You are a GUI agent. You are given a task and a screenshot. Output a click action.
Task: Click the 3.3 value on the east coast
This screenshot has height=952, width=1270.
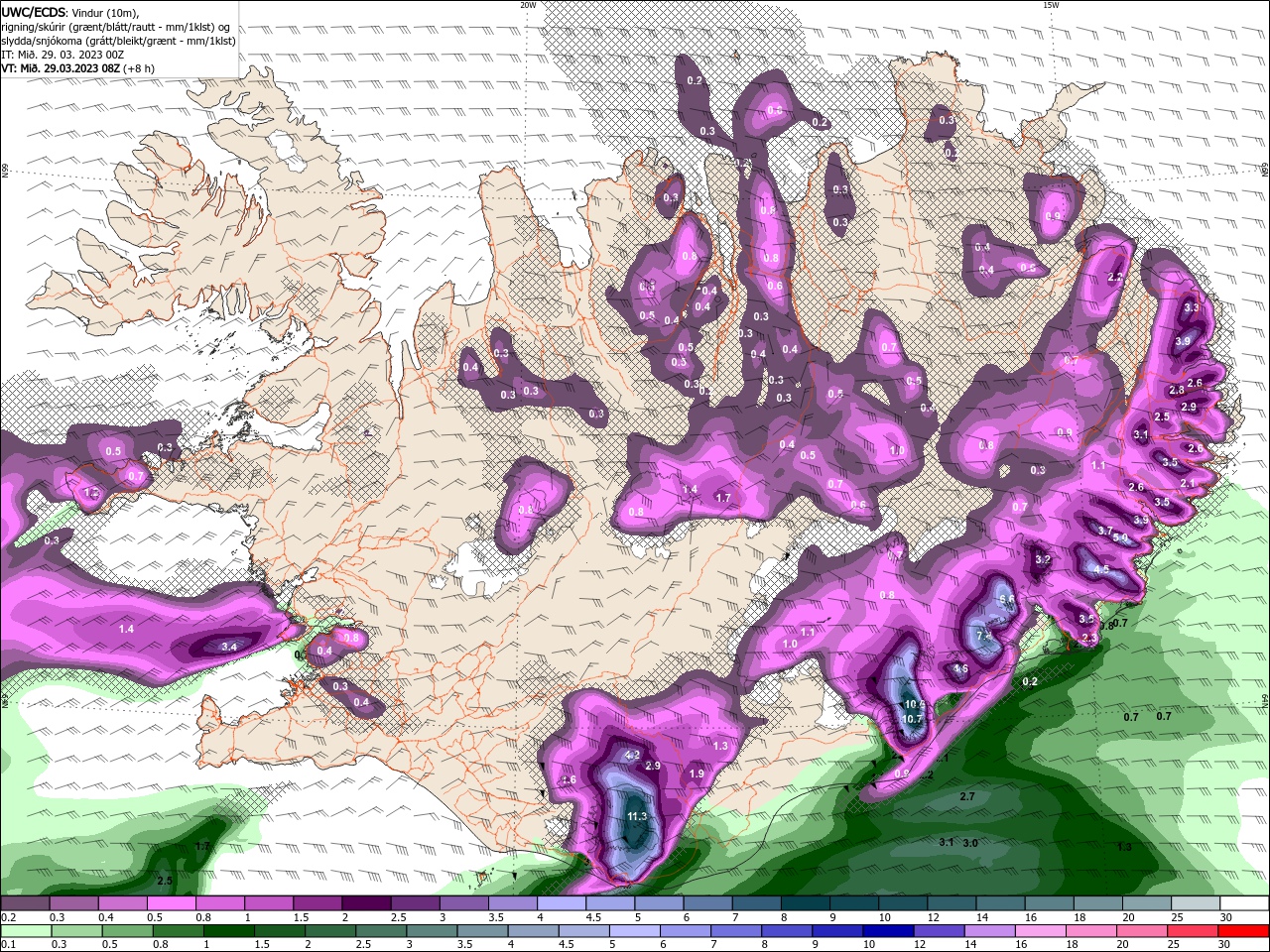1192,307
